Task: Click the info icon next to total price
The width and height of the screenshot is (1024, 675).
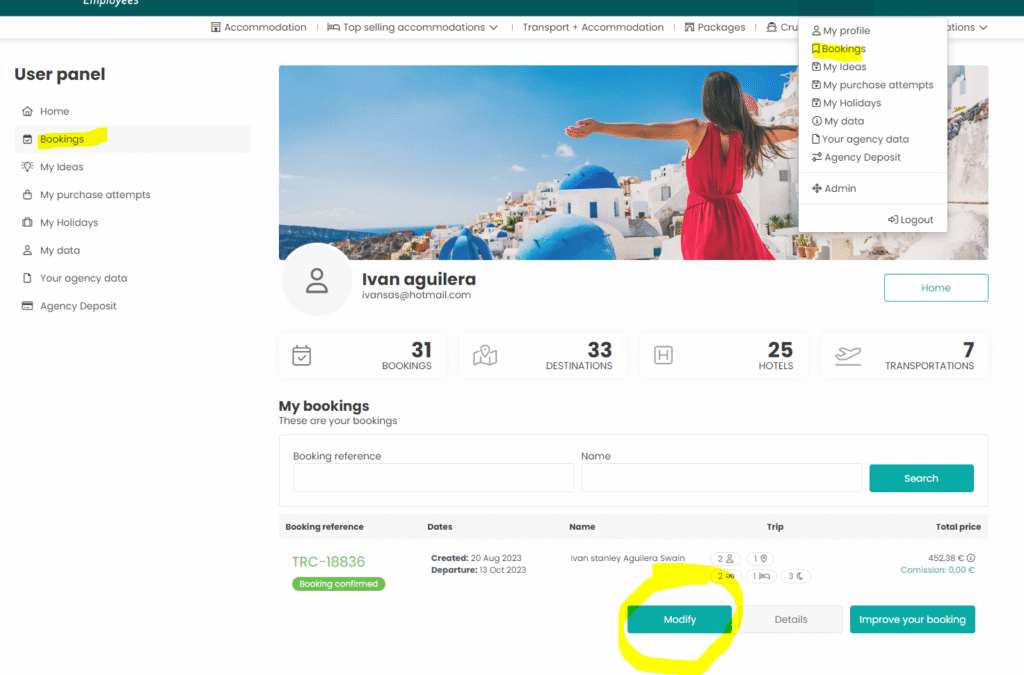Action: (x=971, y=558)
